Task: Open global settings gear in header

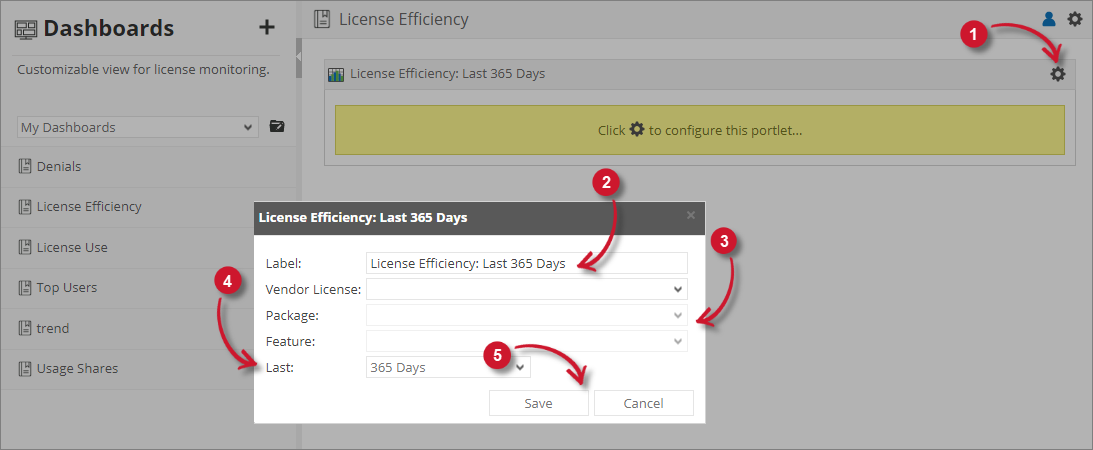Action: pos(1075,20)
